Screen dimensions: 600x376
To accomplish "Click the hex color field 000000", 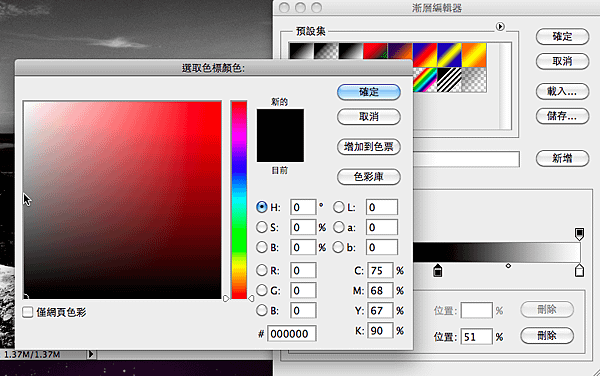I will click(292, 334).
